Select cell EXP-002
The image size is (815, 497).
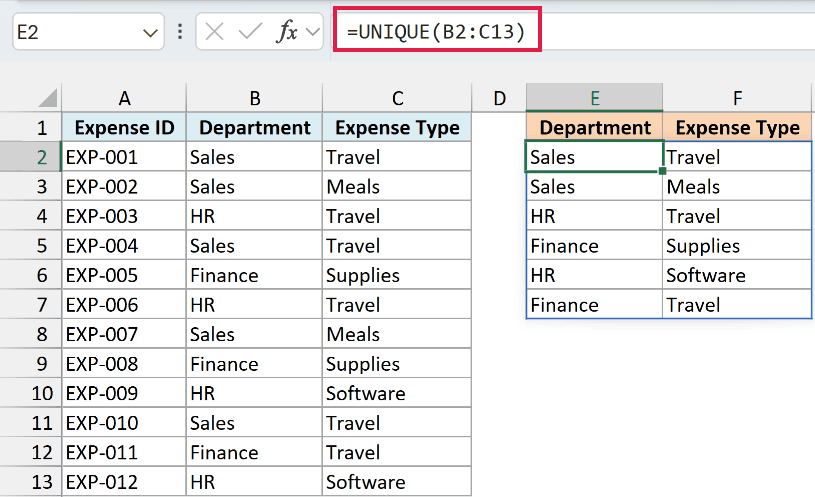pos(124,186)
